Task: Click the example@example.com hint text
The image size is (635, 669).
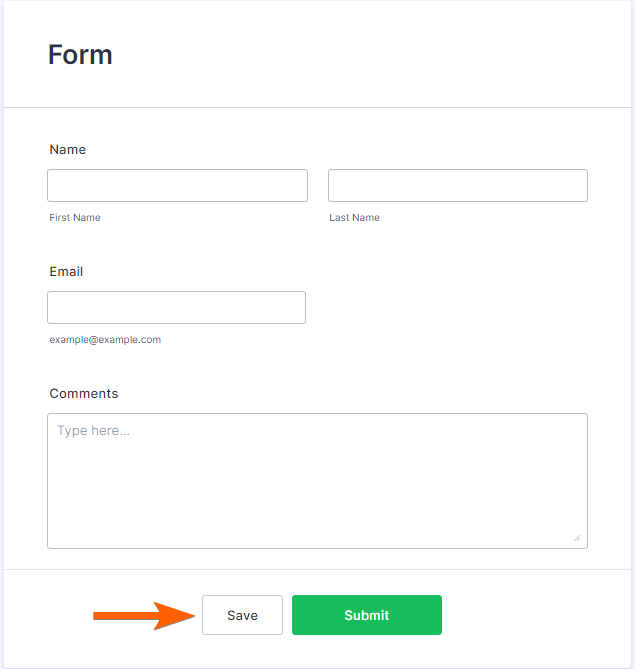Action: click(105, 340)
